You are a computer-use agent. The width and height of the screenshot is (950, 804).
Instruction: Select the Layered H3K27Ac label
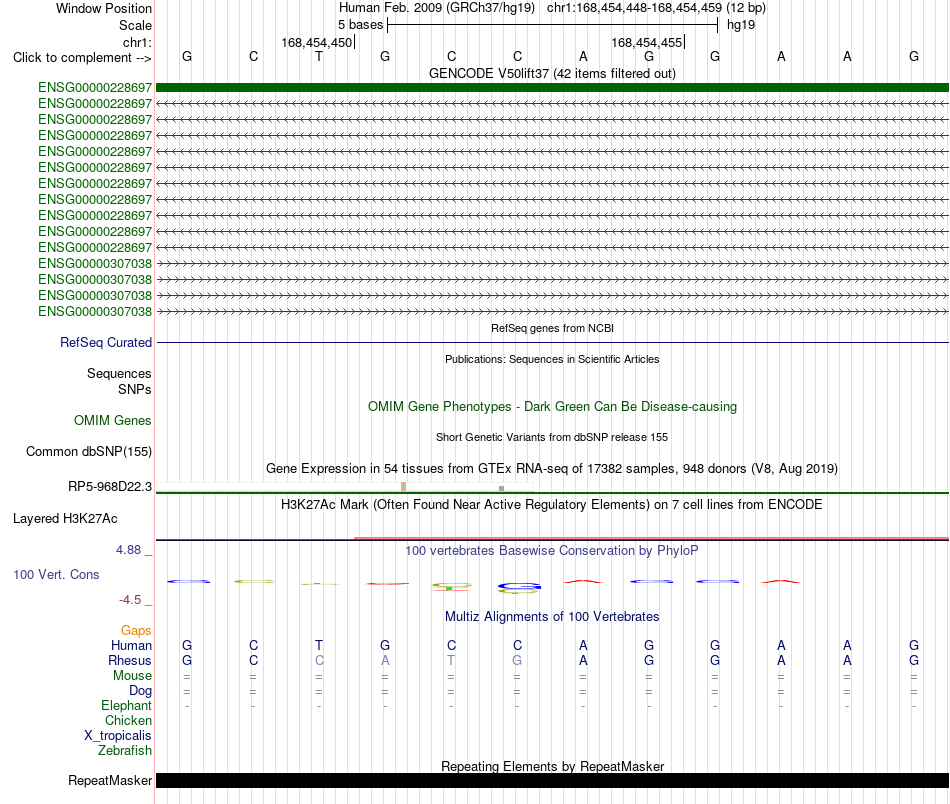click(65, 519)
